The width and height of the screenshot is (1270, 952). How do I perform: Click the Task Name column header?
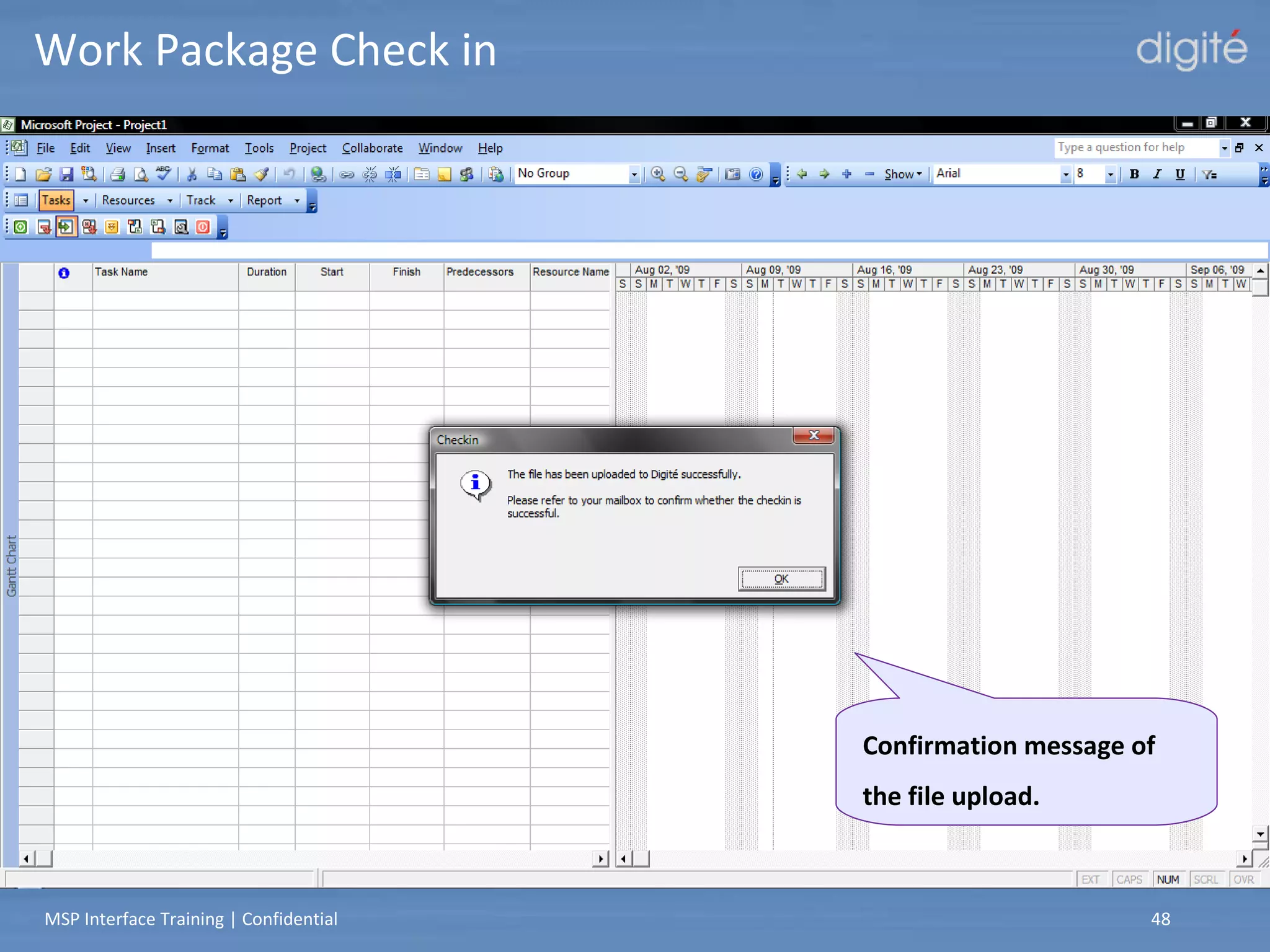point(166,276)
